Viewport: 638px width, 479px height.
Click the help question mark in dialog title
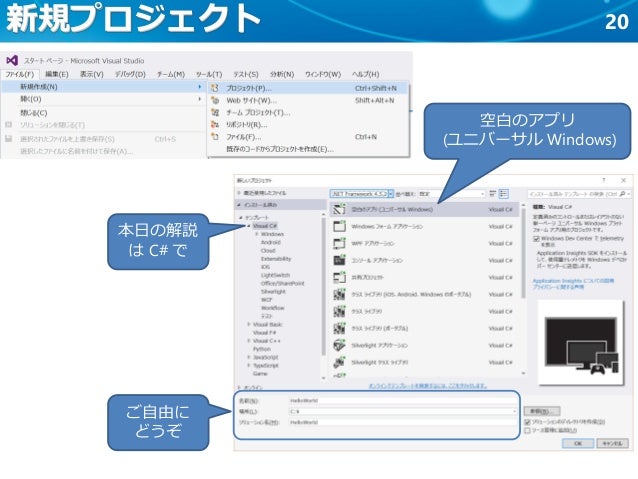coord(604,180)
